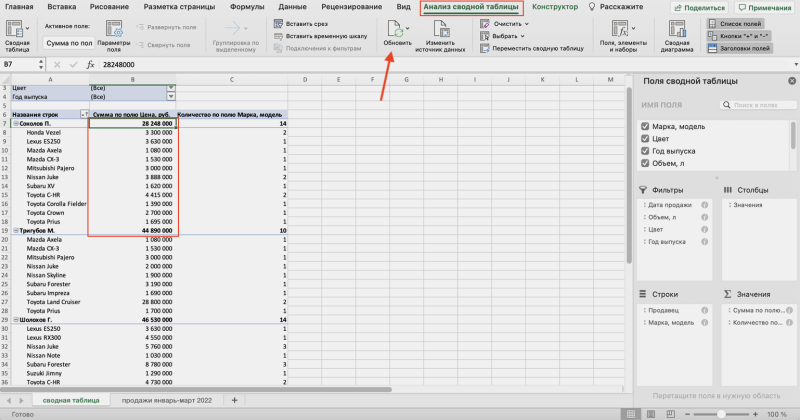Insert Сводная диаграмма chart

tap(677, 36)
